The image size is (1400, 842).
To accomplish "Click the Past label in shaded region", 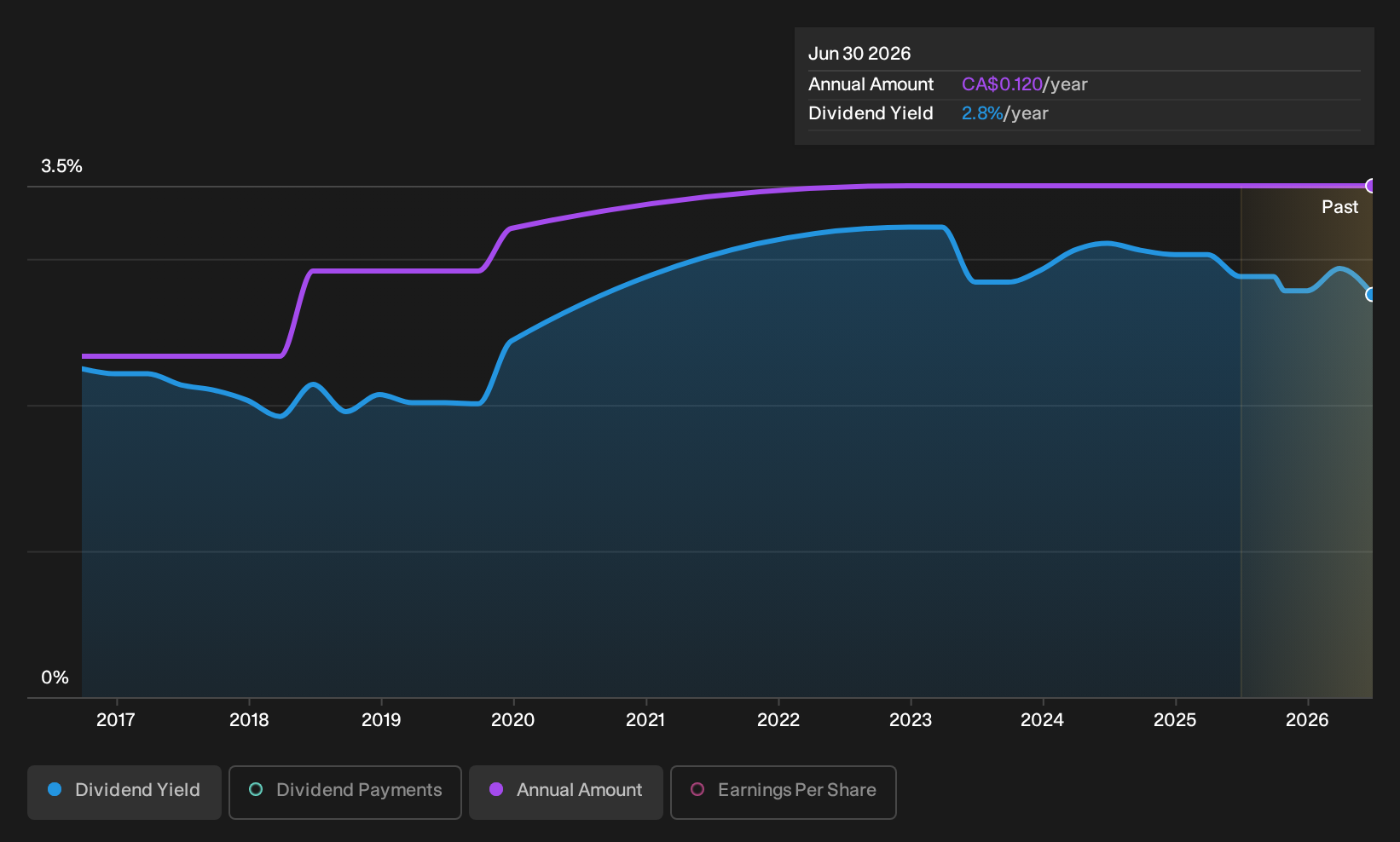I will pyautogui.click(x=1340, y=207).
